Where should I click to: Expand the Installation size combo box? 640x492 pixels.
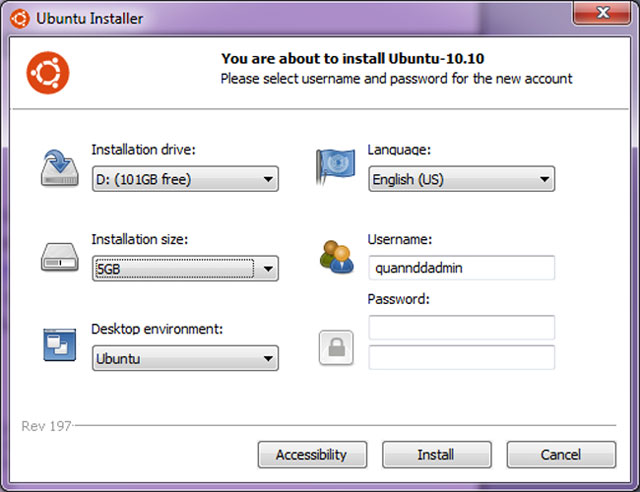point(185,269)
